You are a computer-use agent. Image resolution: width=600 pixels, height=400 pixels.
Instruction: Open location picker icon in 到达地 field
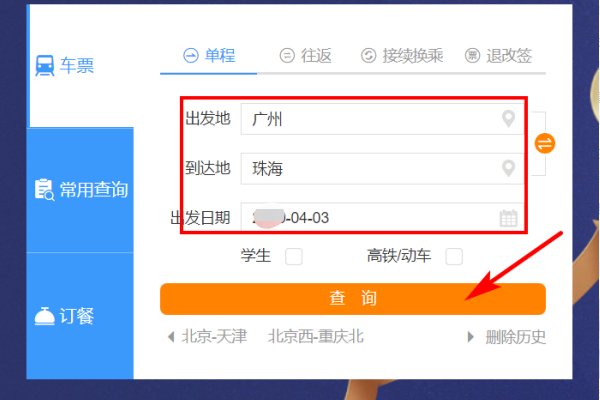508,168
